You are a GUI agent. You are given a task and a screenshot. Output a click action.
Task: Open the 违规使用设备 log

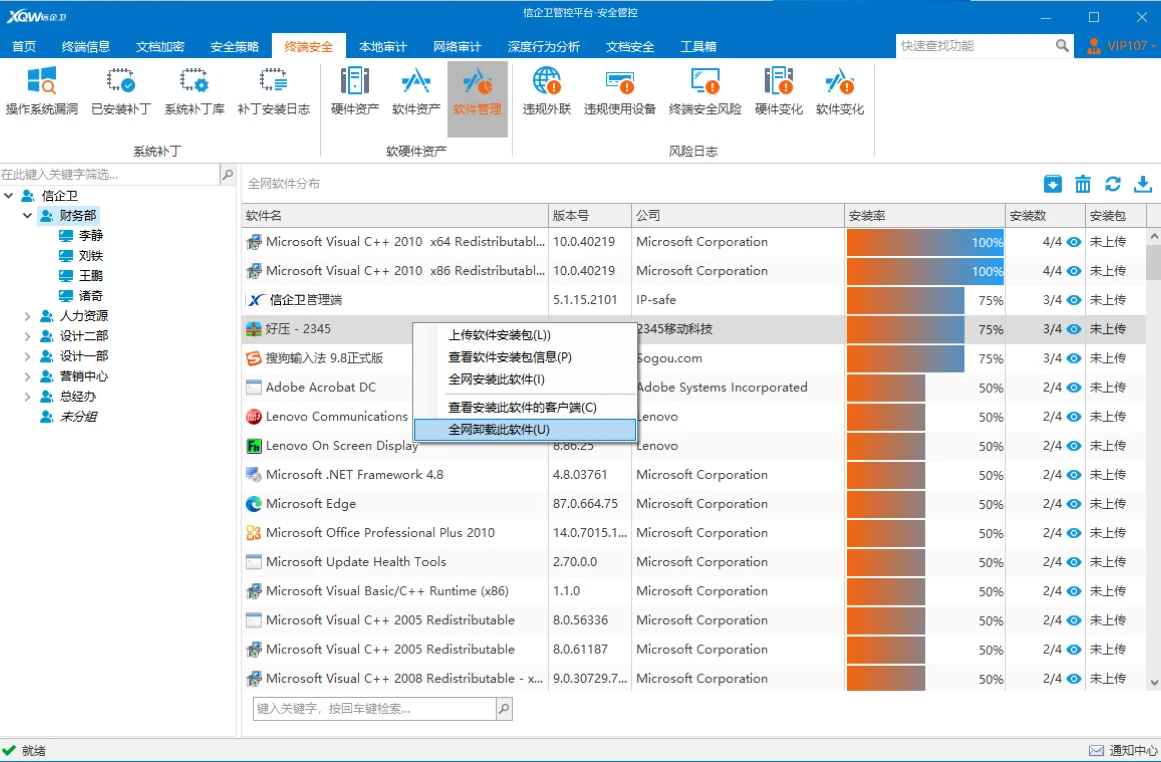pos(620,90)
